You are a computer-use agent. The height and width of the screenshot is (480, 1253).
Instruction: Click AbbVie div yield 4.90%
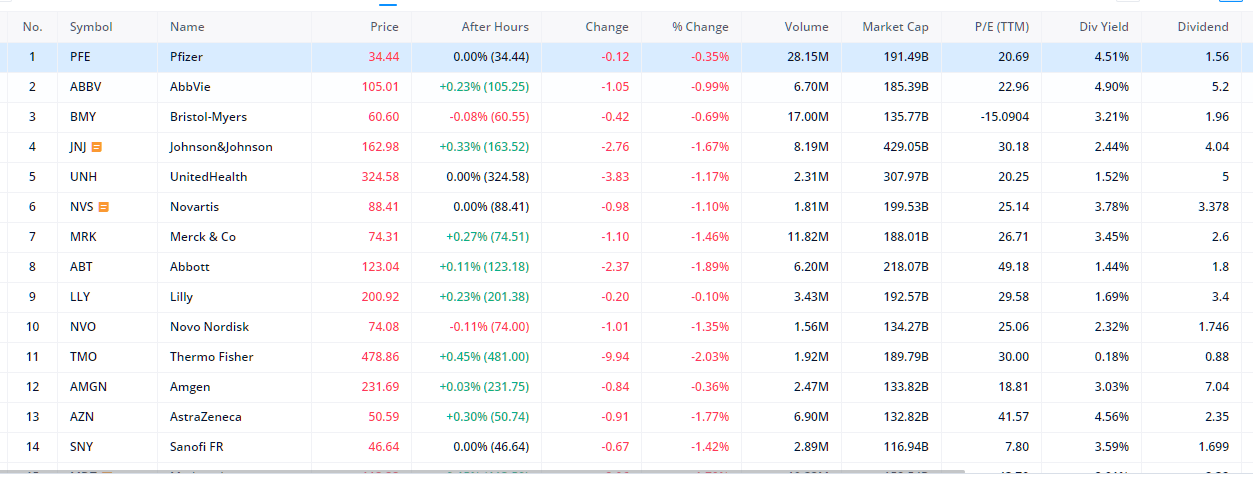tap(1112, 87)
